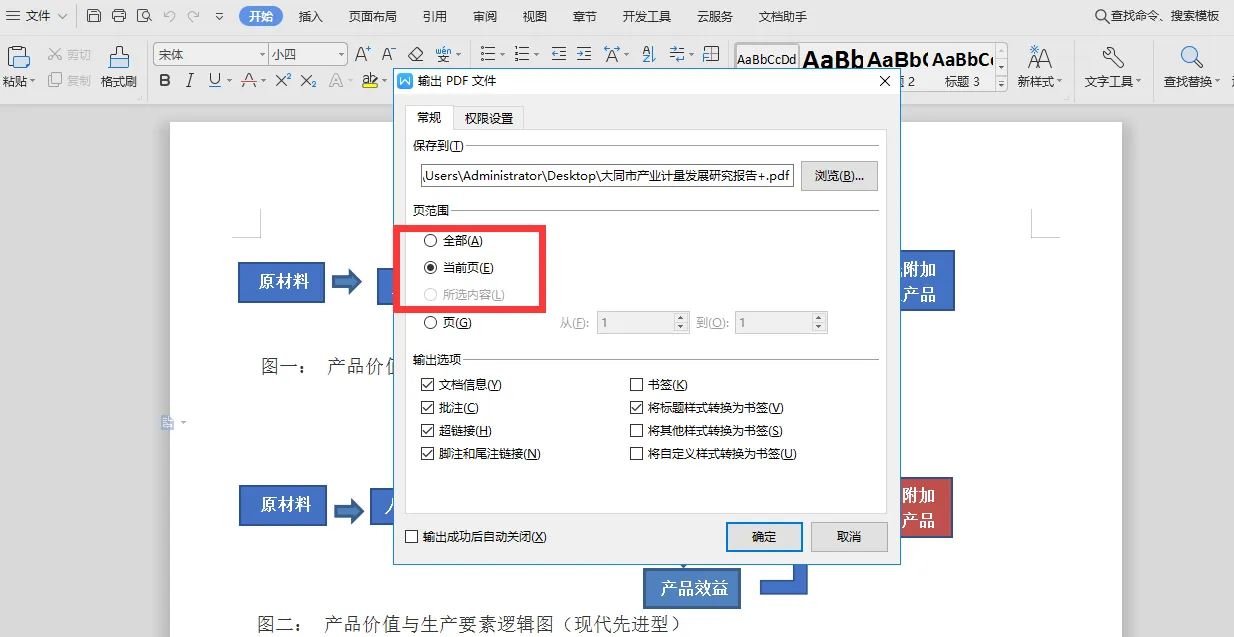Screen dimensions: 1234x637
Task: Apply Superscript (X²) formatting
Action: coord(283,80)
